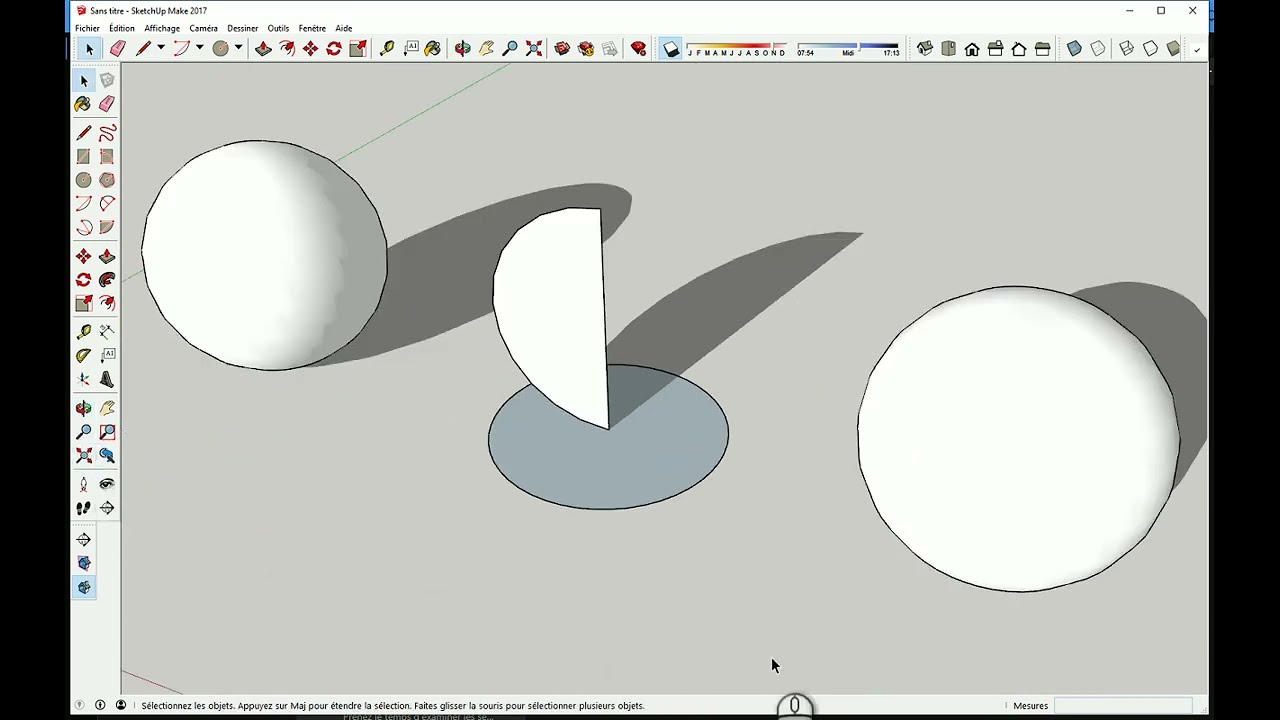
Task: Switch to Front view house icon
Action: [972, 49]
